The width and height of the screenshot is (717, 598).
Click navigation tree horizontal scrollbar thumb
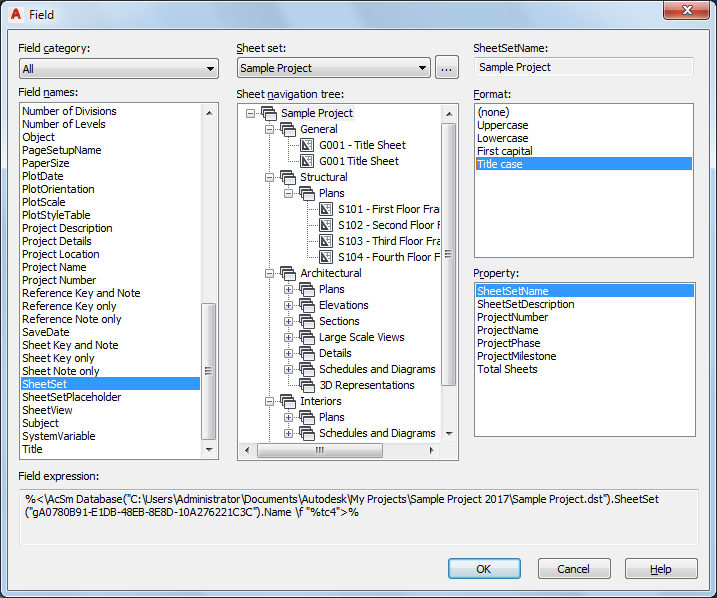tap(320, 450)
